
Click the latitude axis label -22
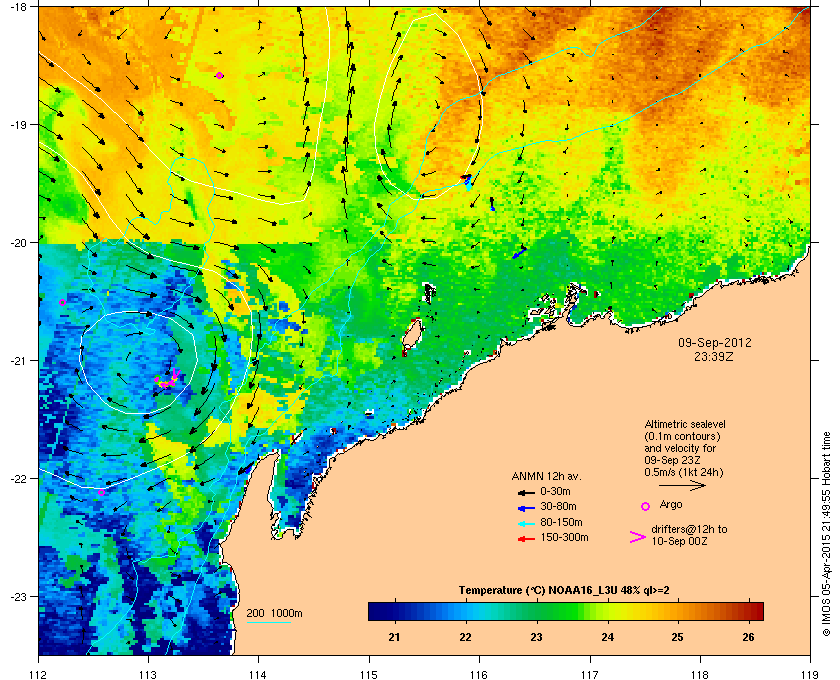point(18,479)
